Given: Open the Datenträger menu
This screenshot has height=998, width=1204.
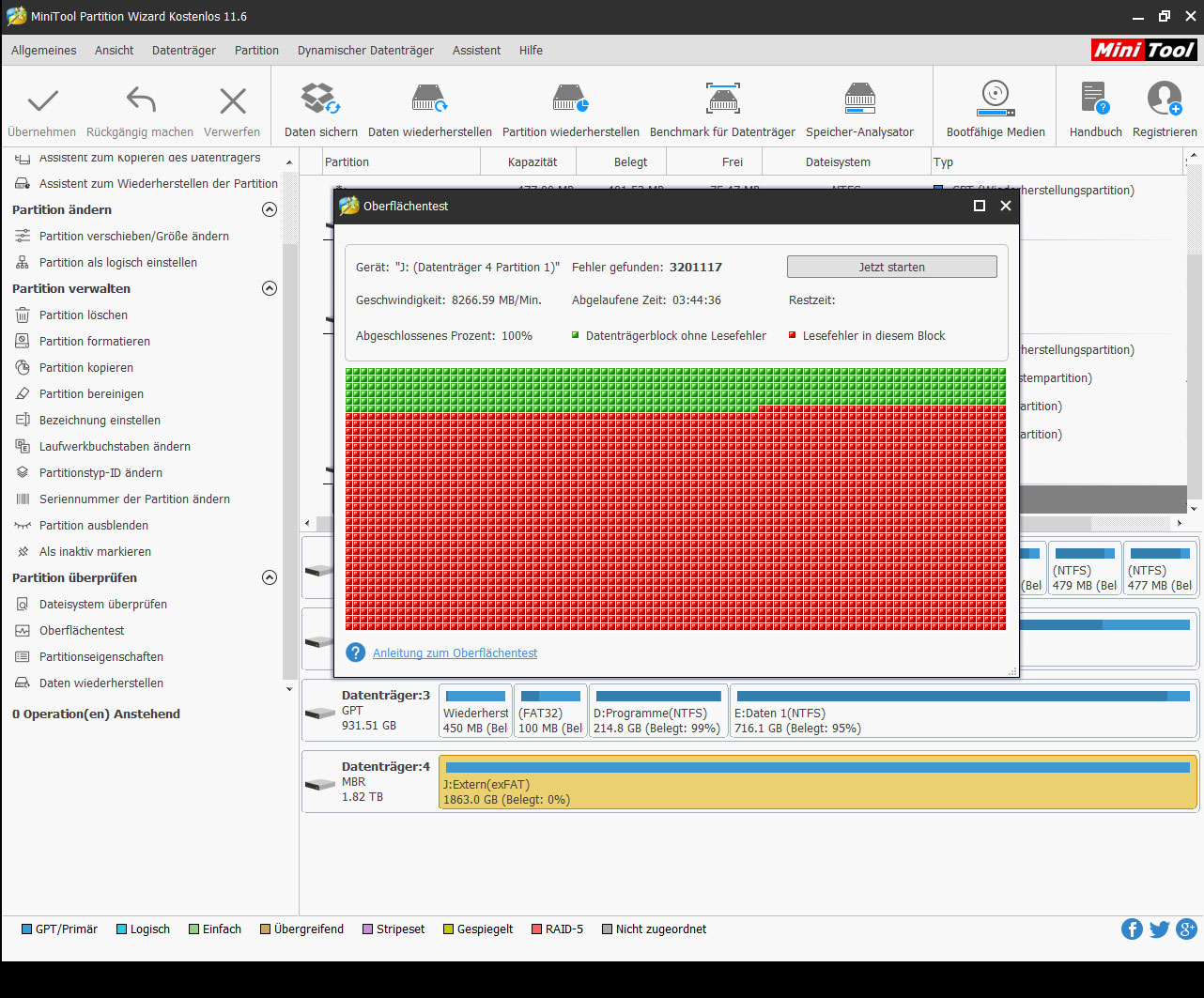Looking at the screenshot, I should [x=184, y=51].
